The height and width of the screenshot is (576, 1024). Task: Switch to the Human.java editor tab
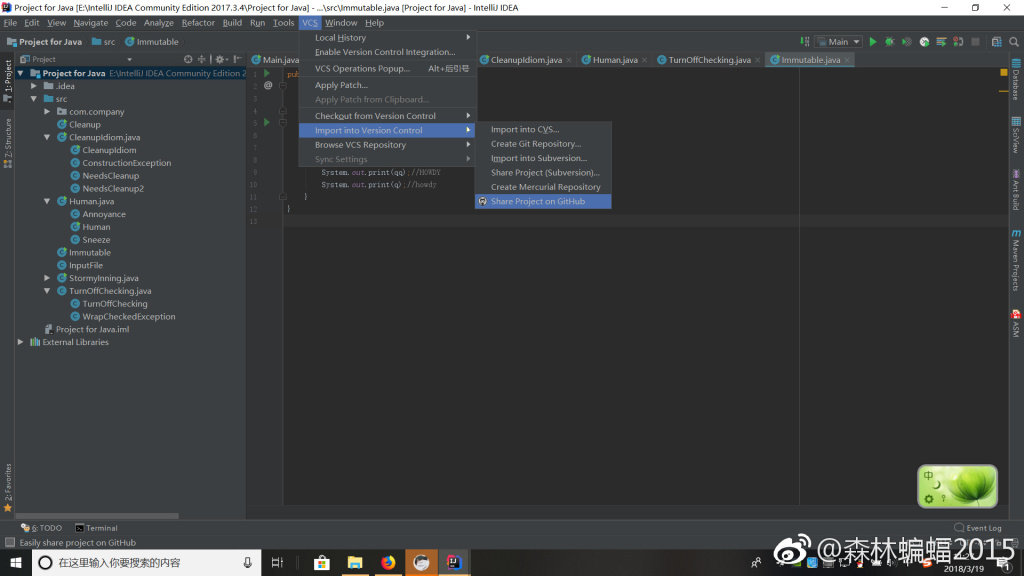[x=614, y=59]
